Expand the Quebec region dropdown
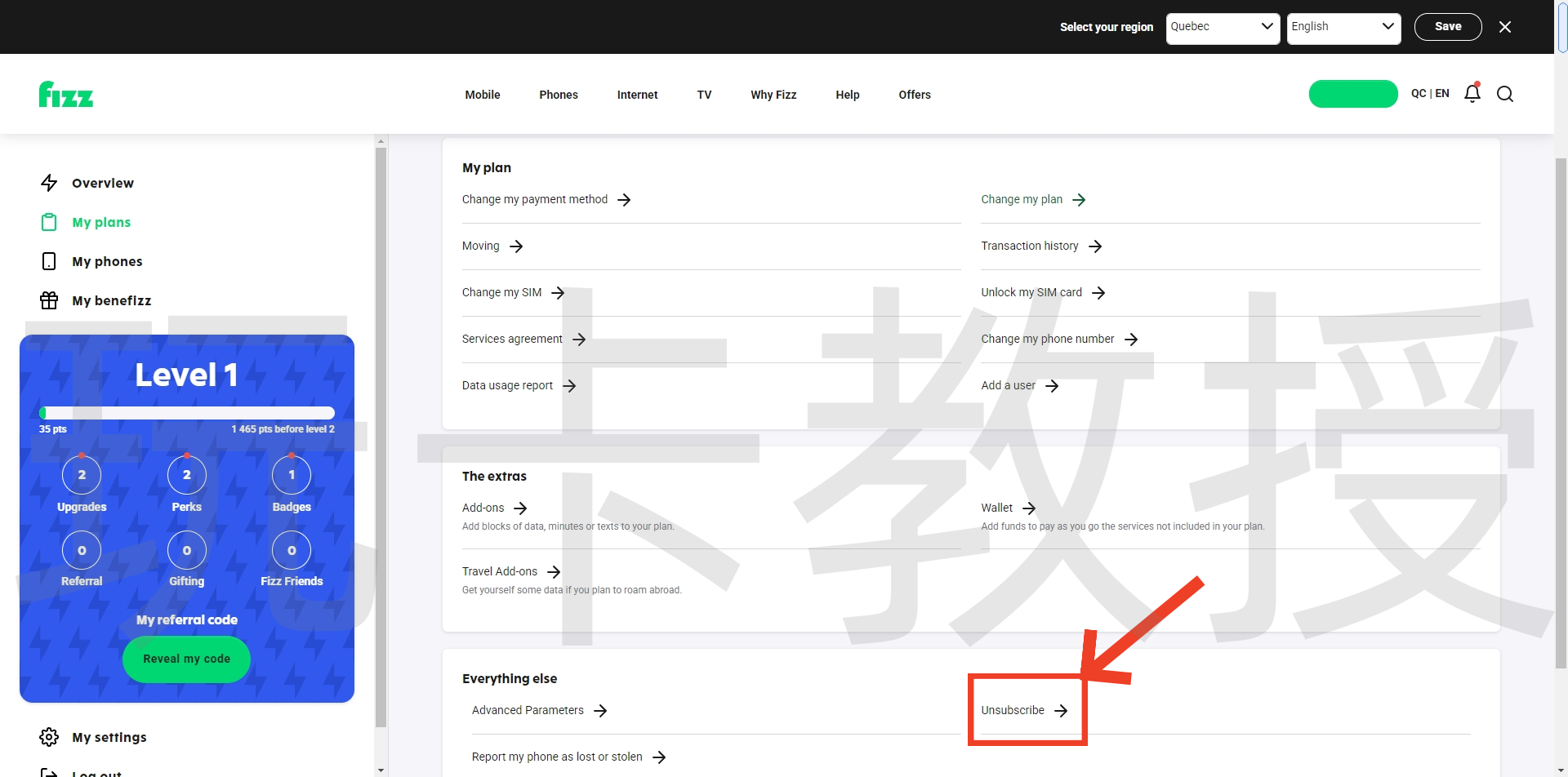The width and height of the screenshot is (1568, 777). tap(1222, 27)
